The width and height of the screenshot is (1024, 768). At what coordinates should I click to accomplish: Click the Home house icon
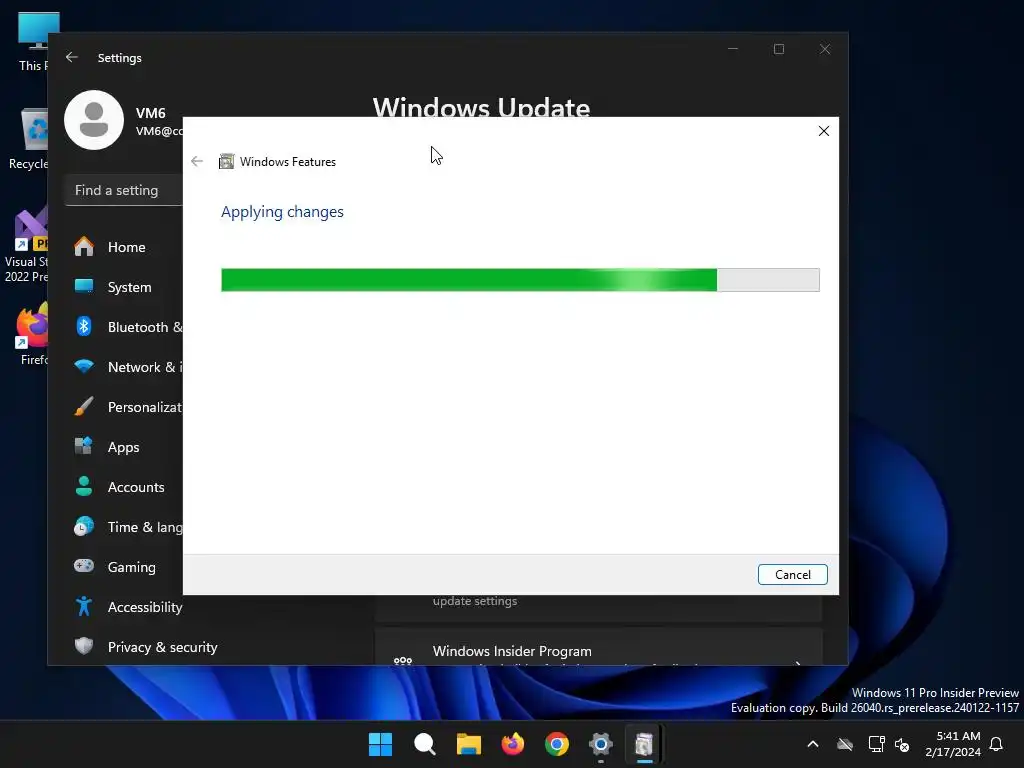tap(84, 246)
